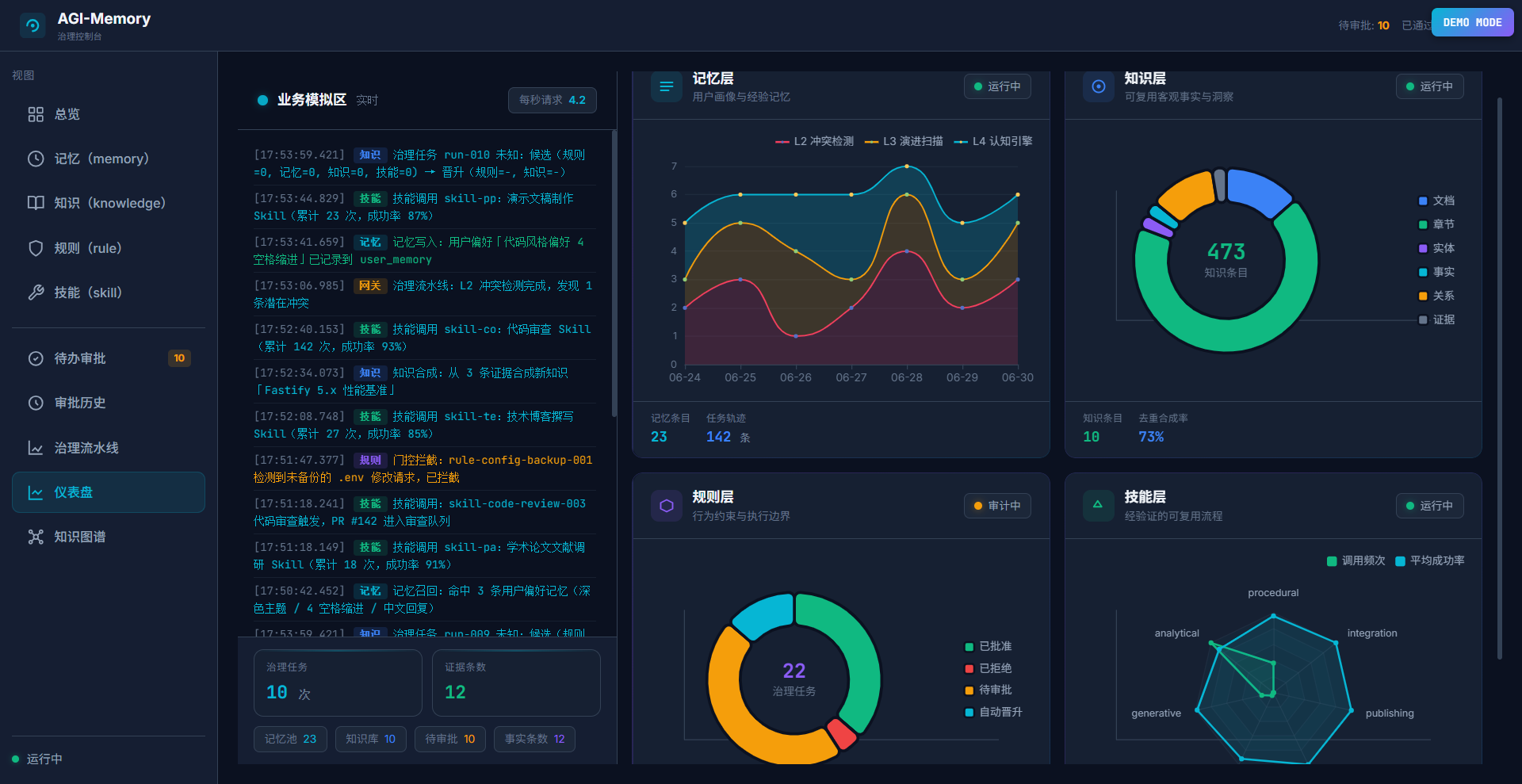This screenshot has height=784, width=1522.
Task: Click the 记忆层 panel header icon
Action: pyautogui.click(x=667, y=86)
